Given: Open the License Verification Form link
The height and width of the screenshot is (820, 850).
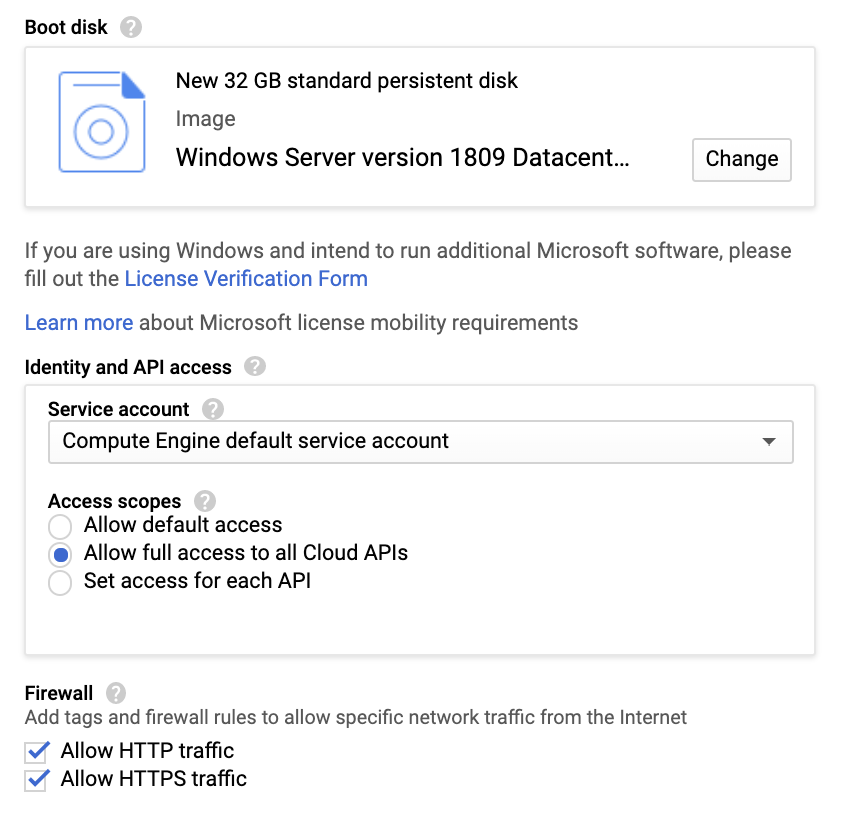Looking at the screenshot, I should [x=246, y=279].
